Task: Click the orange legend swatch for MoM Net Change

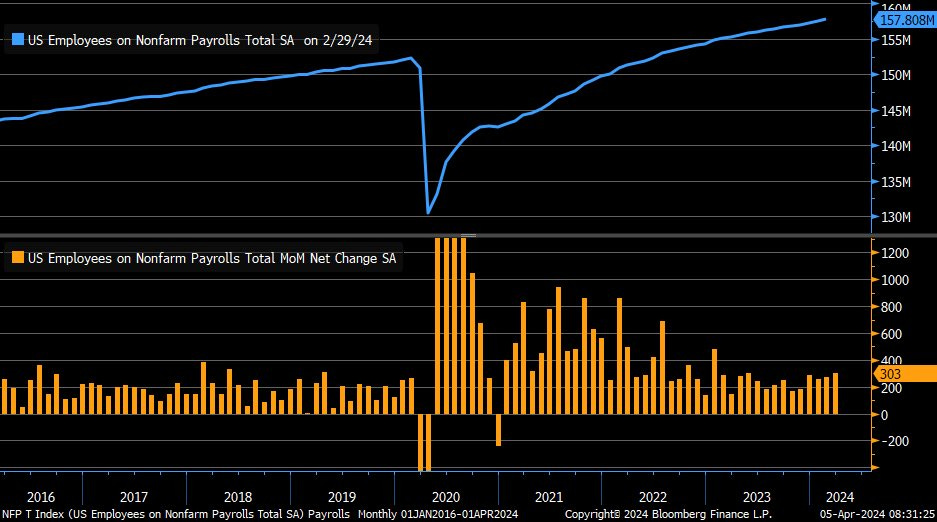Action: pyautogui.click(x=17, y=258)
